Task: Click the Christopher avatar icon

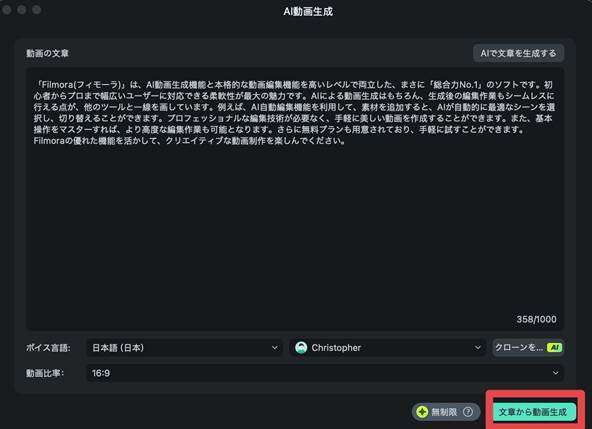Action: point(301,348)
